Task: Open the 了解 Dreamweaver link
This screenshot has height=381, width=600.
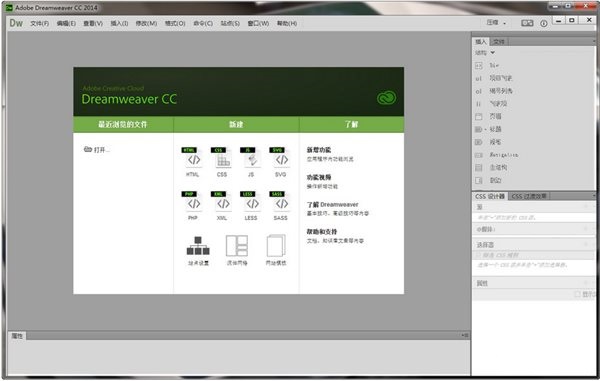Action: [x=333, y=205]
